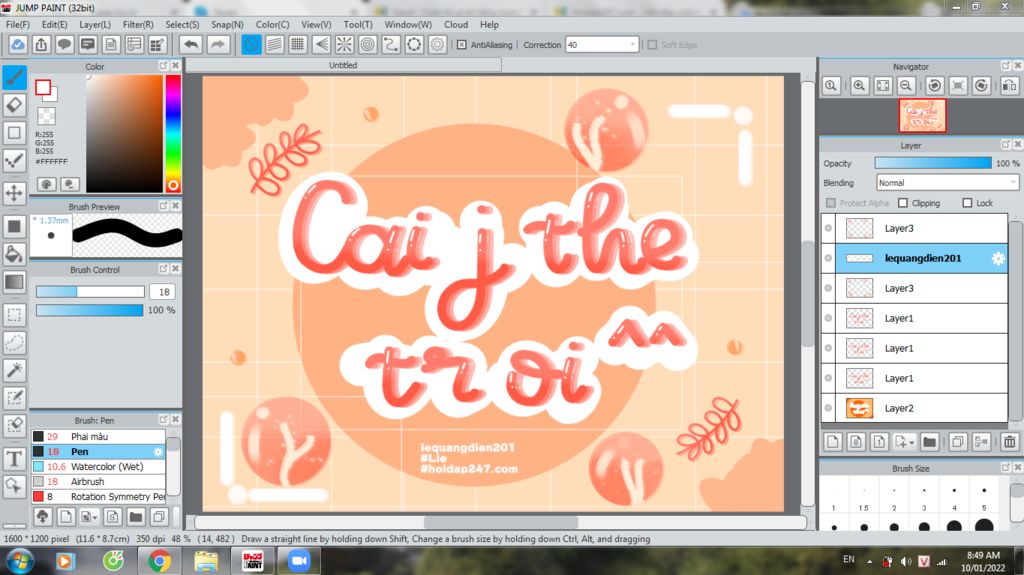Image resolution: width=1024 pixels, height=575 pixels.
Task: Choose brush size preset 1.5
Action: point(863,497)
